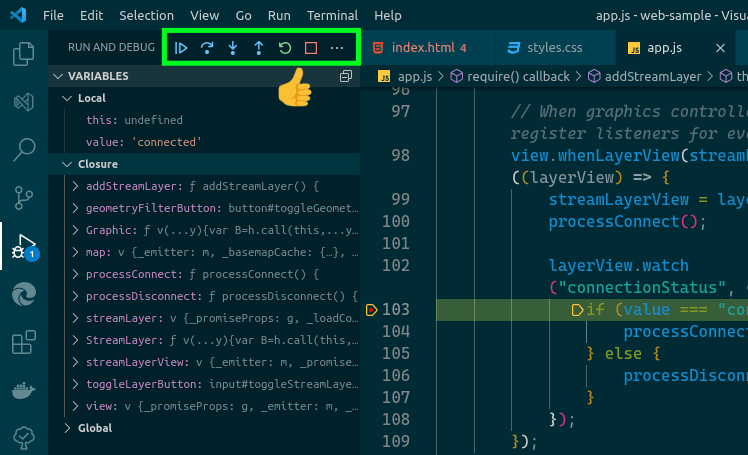Stop the debugging session
This screenshot has width=748, height=455.
[x=311, y=47]
